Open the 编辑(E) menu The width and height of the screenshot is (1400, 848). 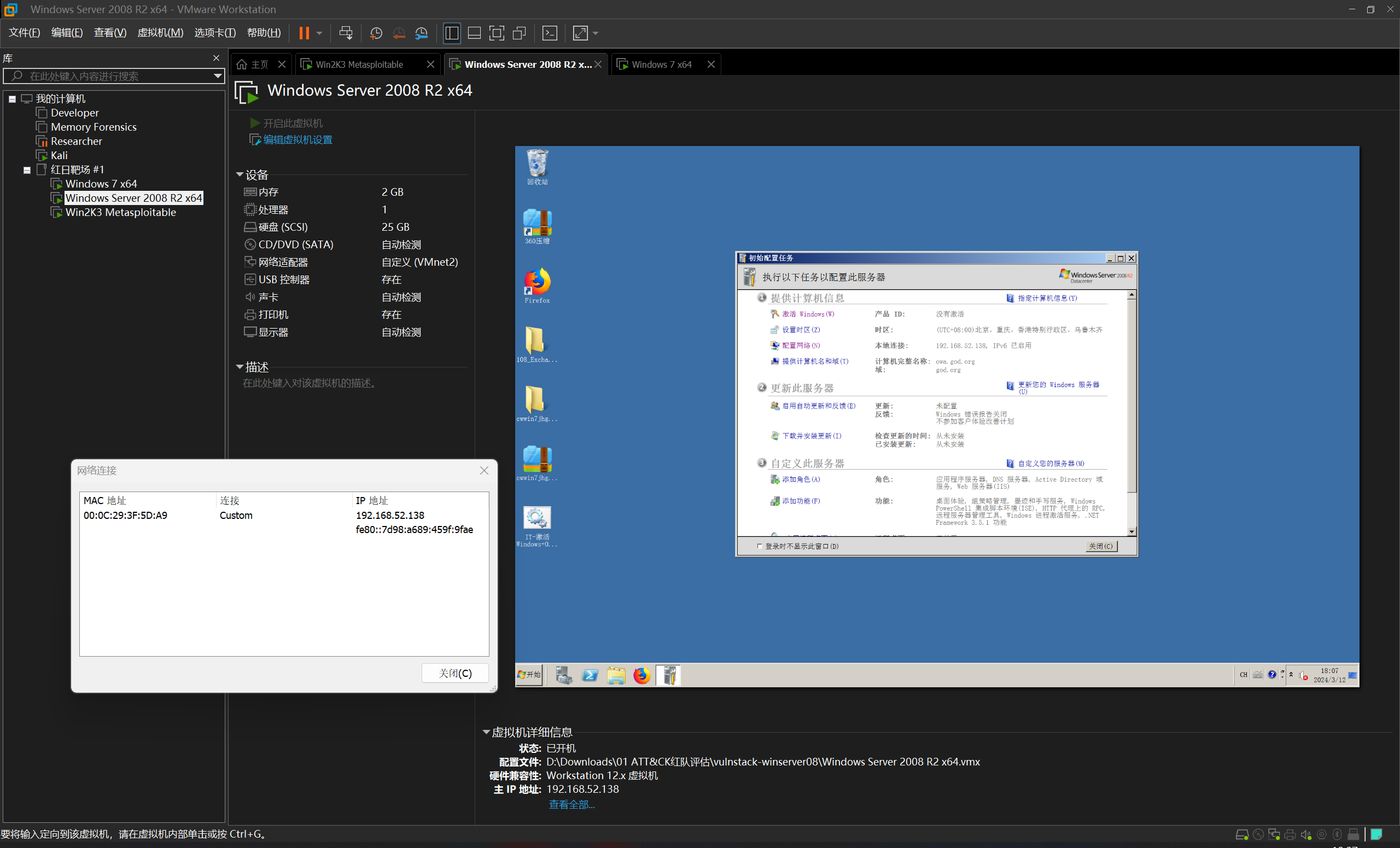67,33
